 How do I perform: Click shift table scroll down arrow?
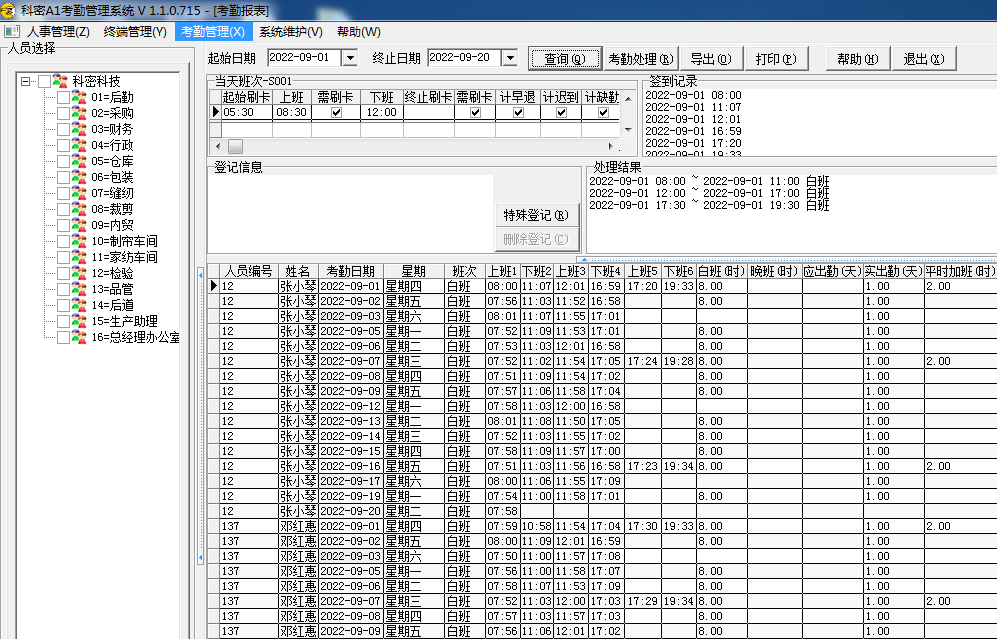[628, 130]
